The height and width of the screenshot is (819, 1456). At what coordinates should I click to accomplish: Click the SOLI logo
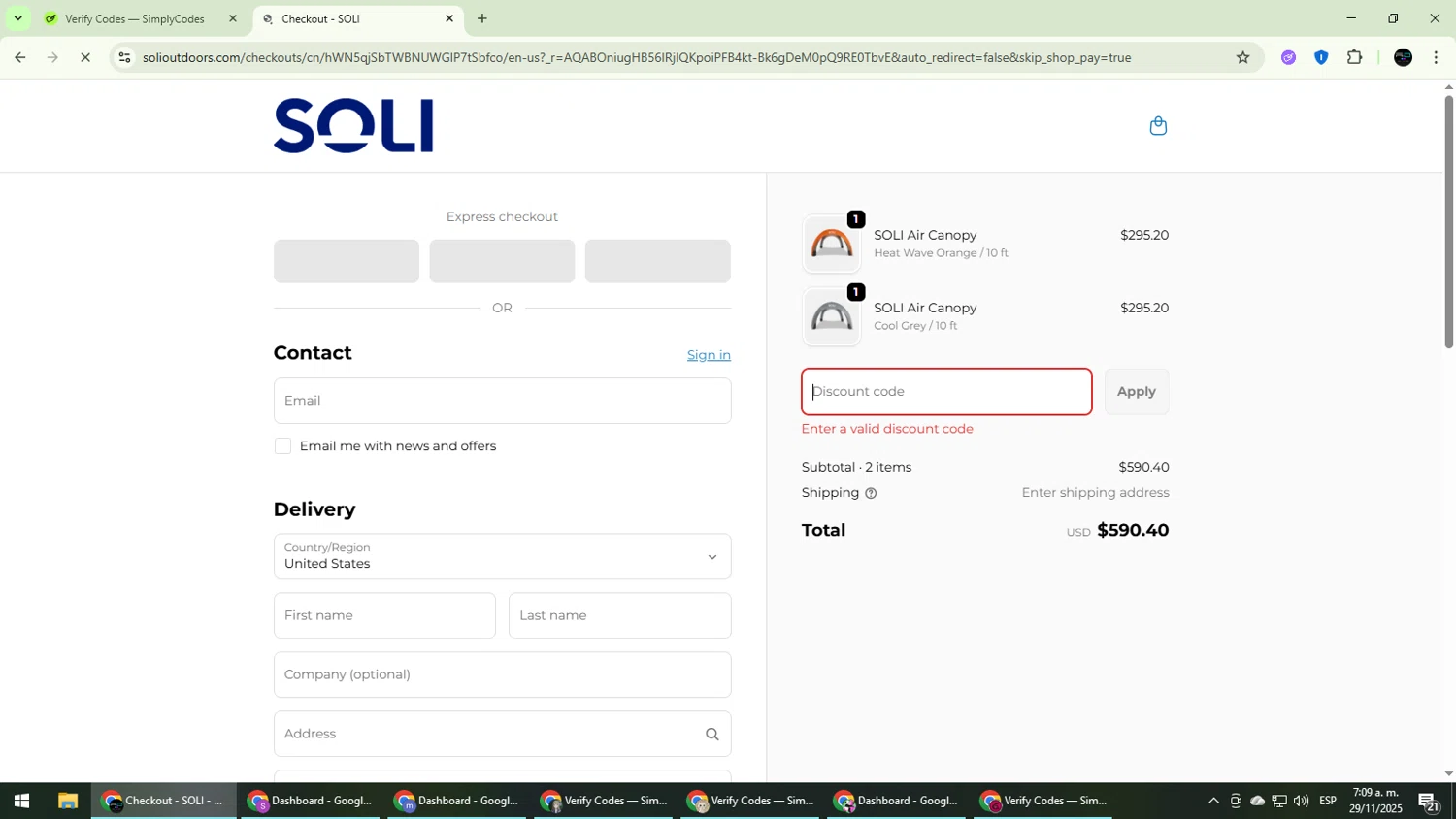pyautogui.click(x=353, y=126)
